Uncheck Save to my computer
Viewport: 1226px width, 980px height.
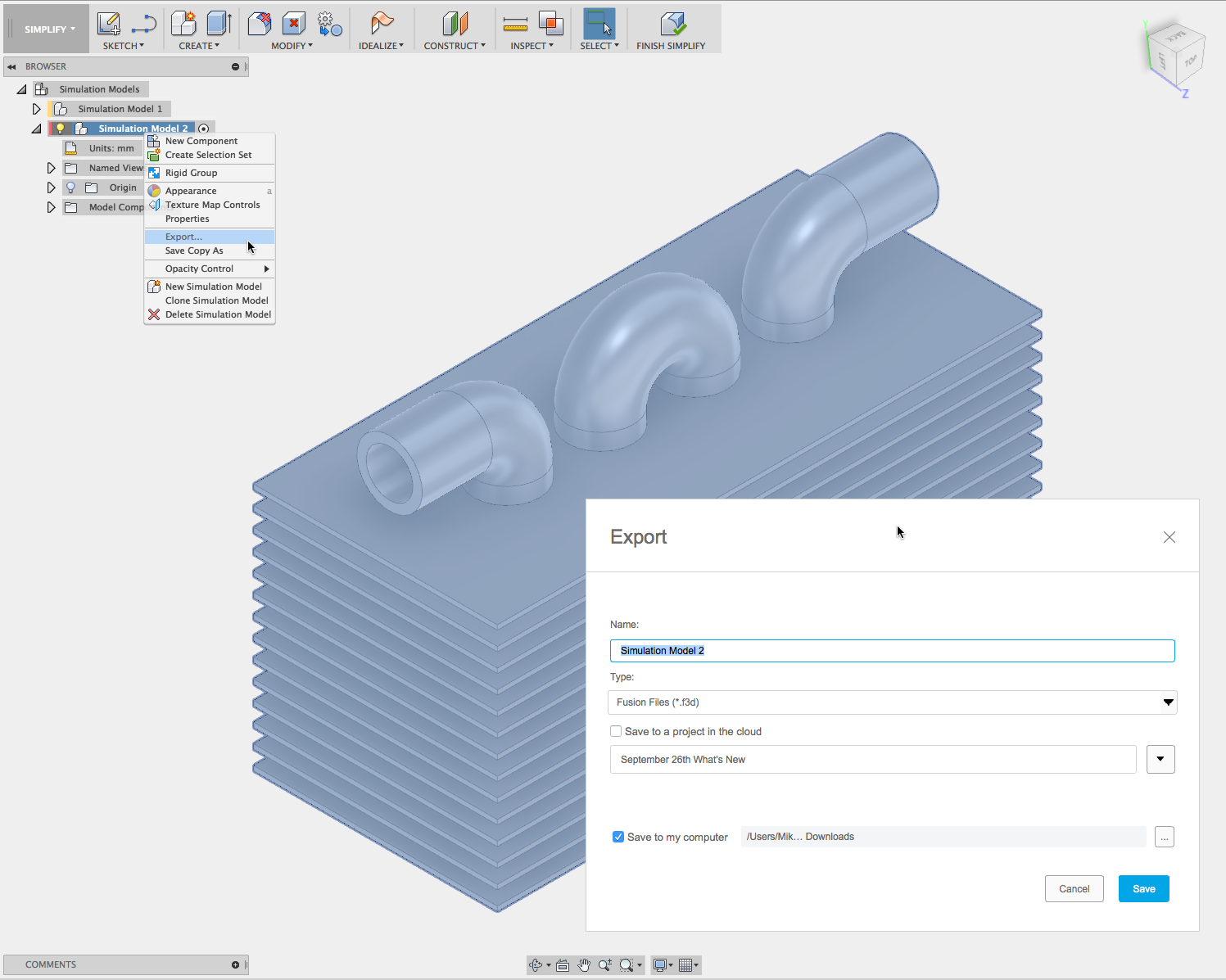[618, 837]
